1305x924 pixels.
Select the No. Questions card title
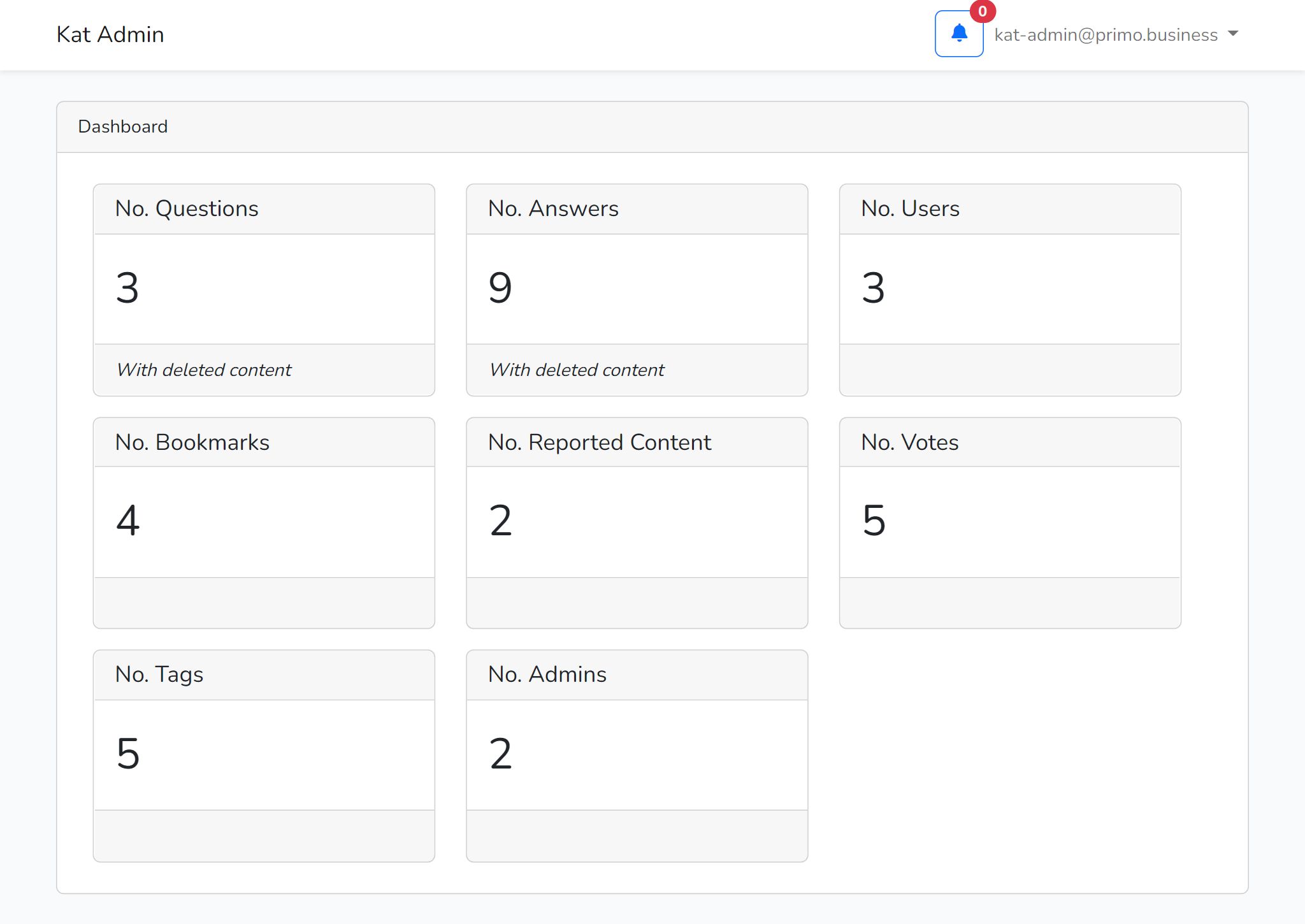point(187,209)
